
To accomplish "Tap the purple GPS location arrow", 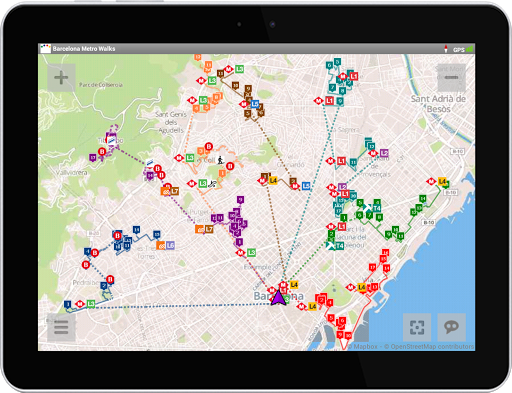I will [278, 297].
